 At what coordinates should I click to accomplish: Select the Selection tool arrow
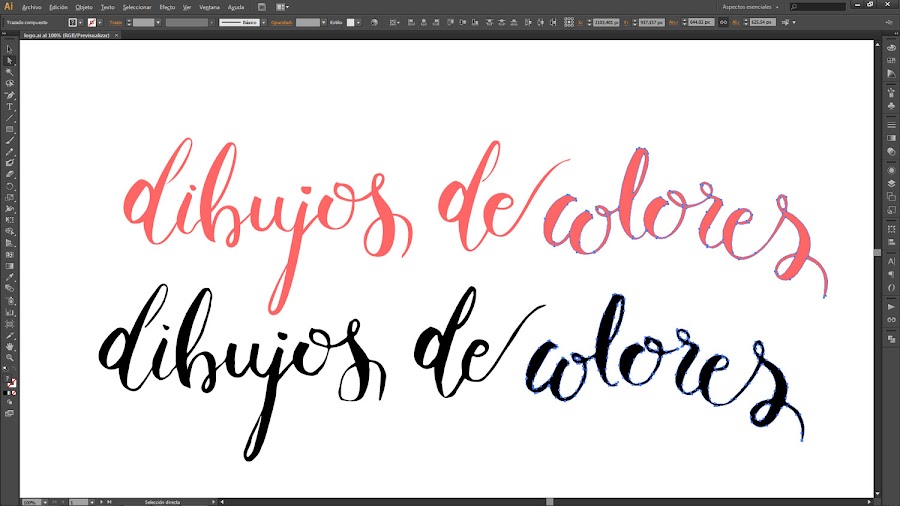tap(9, 49)
